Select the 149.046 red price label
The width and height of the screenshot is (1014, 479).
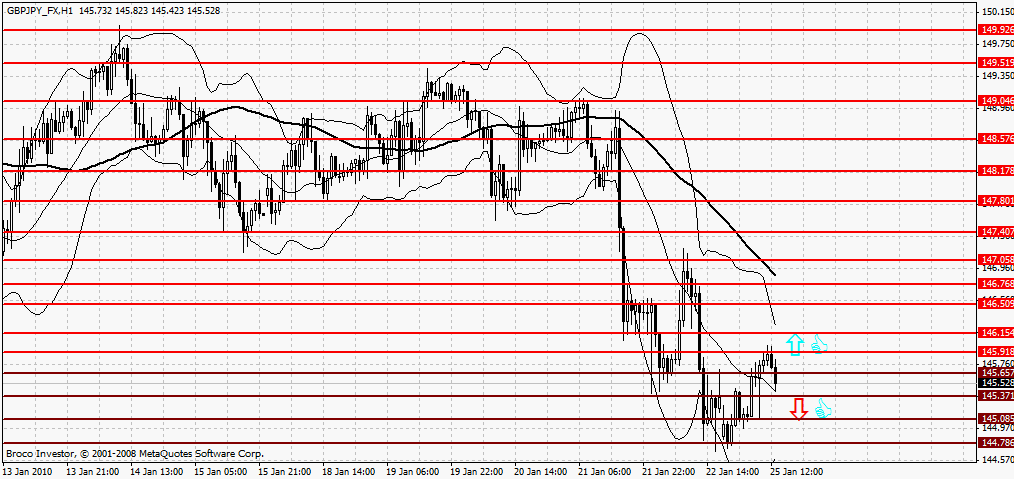tap(997, 101)
